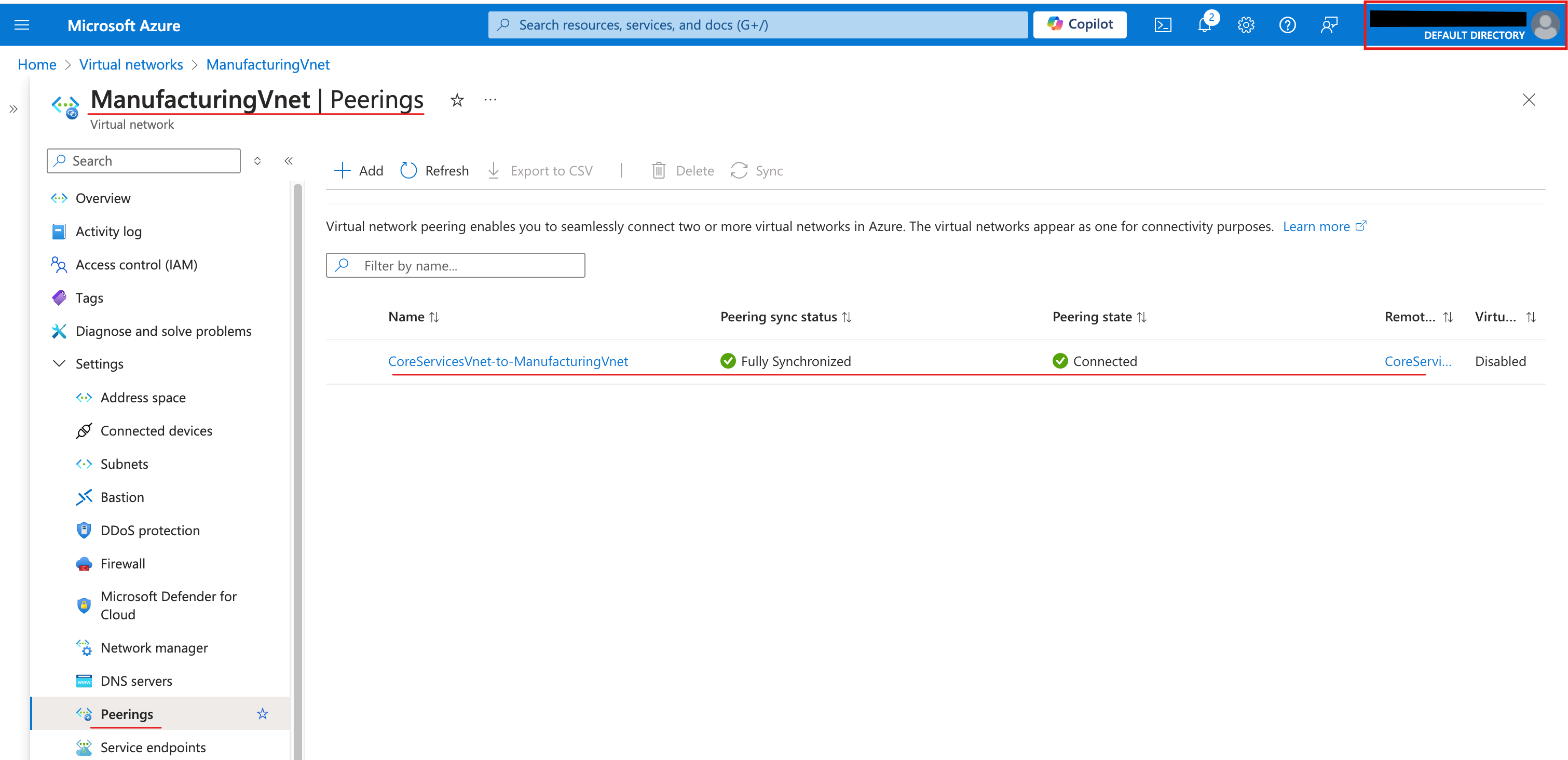This screenshot has width=1568, height=760.
Task: Open portal settings gear
Action: [x=1246, y=25]
